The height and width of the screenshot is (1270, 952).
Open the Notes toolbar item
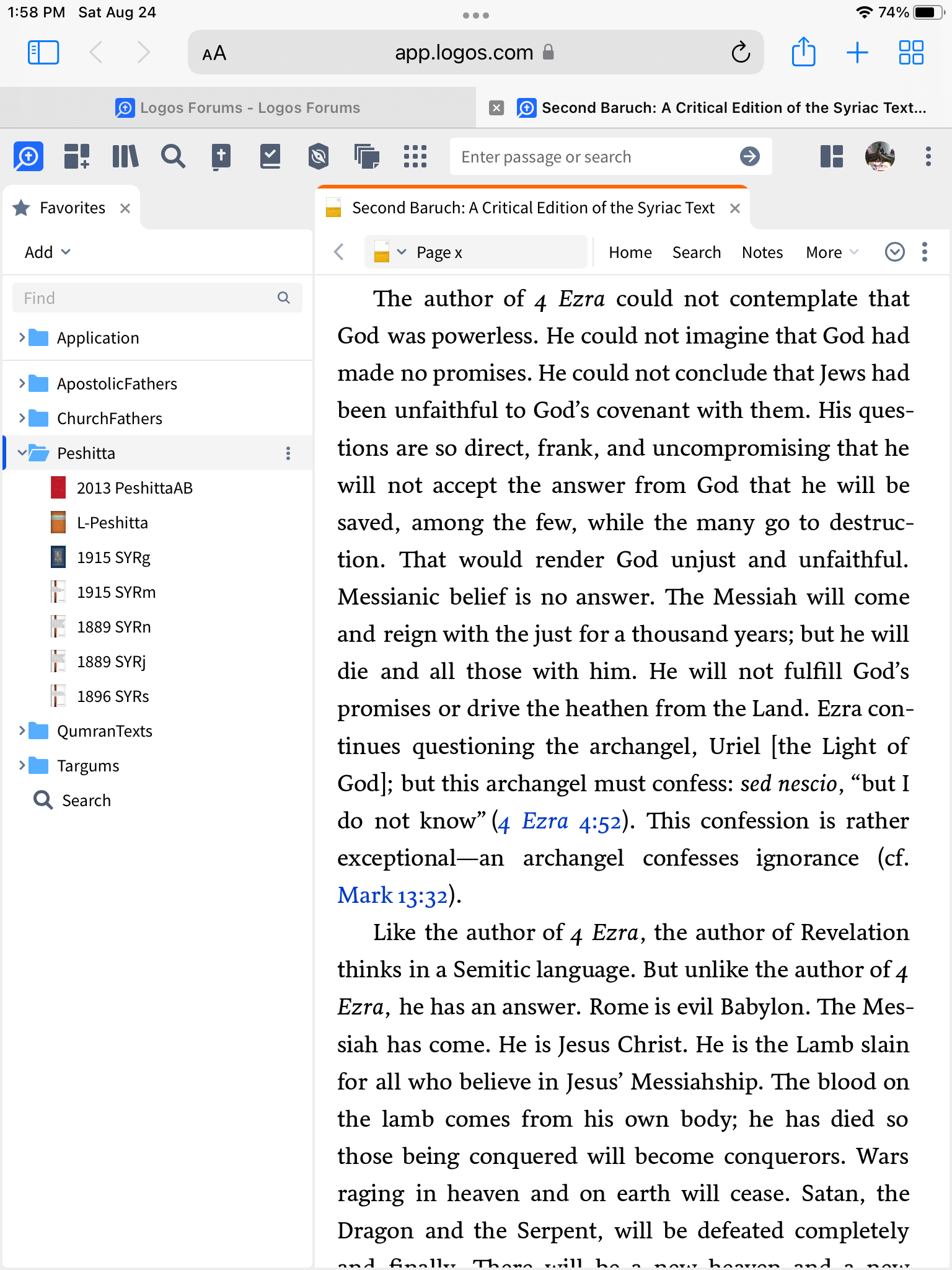point(762,252)
